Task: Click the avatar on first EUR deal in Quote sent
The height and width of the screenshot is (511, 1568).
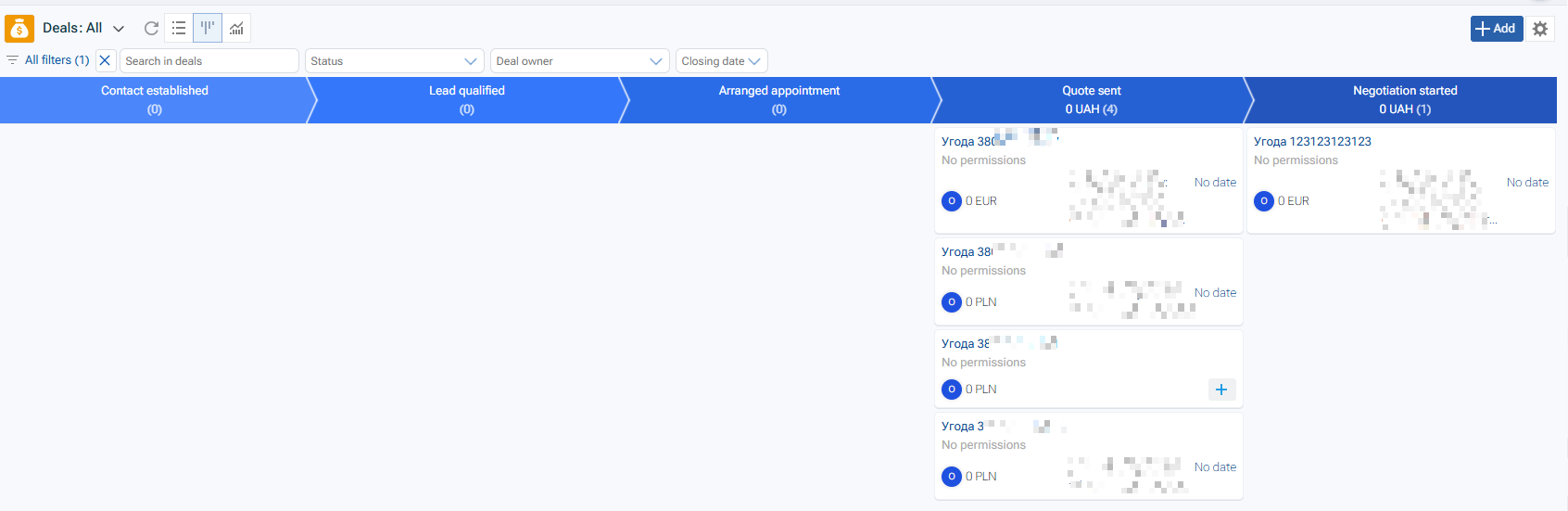Action: click(x=951, y=201)
